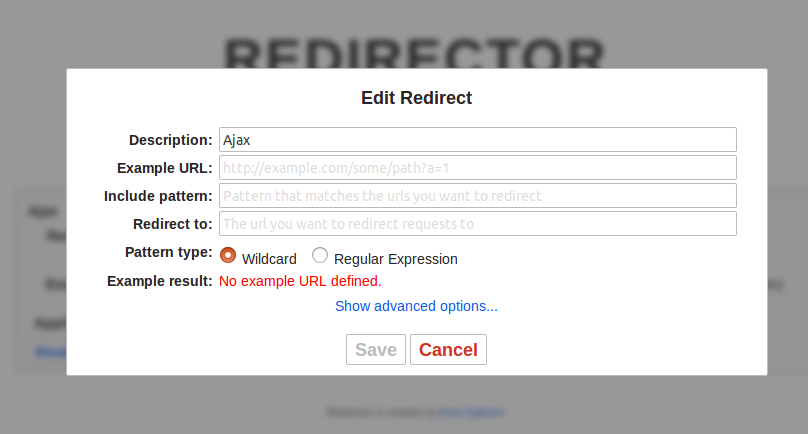
Task: Click the Wildcard option label text
Action: [x=269, y=259]
